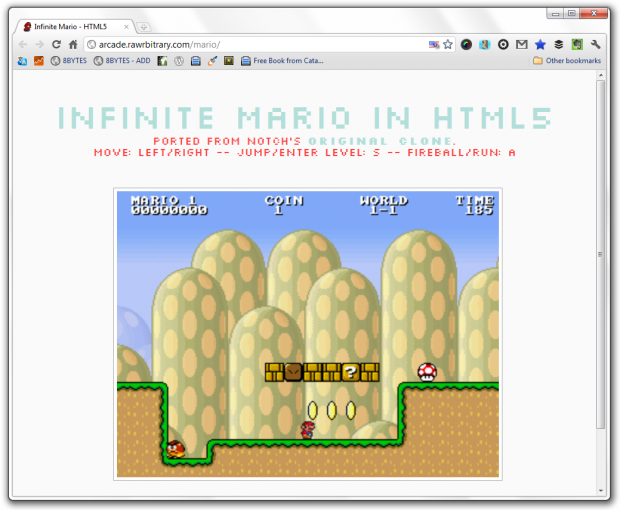Click the MOVE: LEFT/RIGHT instructions text

pyautogui.click(x=304, y=153)
